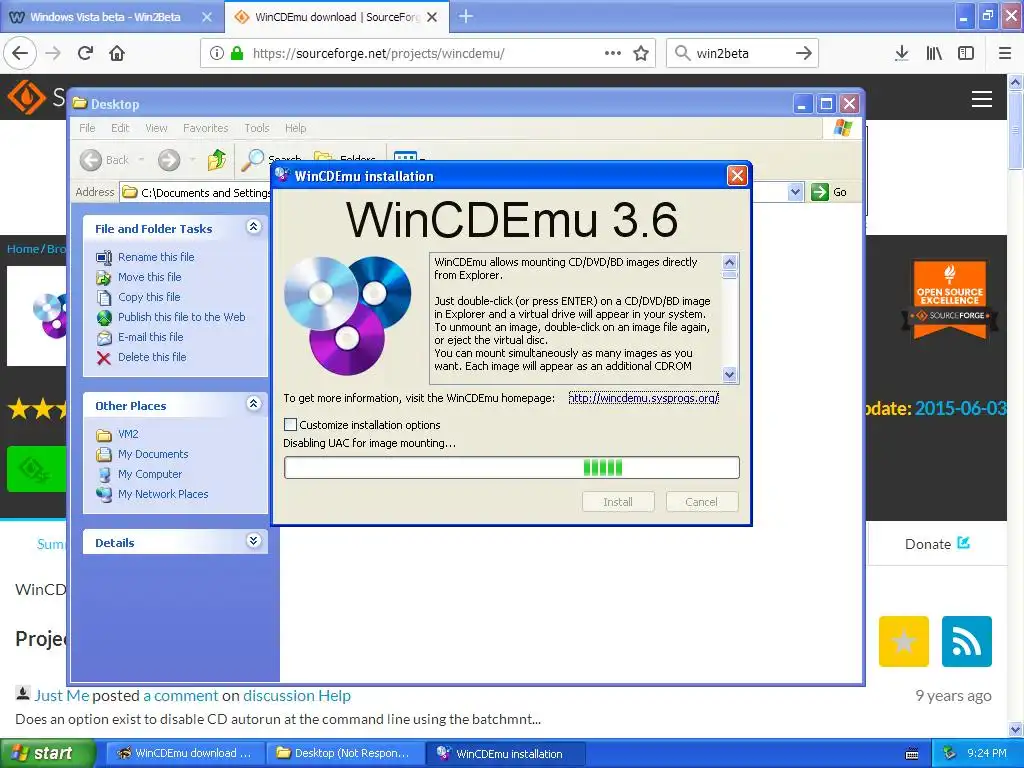The width and height of the screenshot is (1024, 768).
Task: Open the page actions three-dot menu
Action: (x=613, y=53)
